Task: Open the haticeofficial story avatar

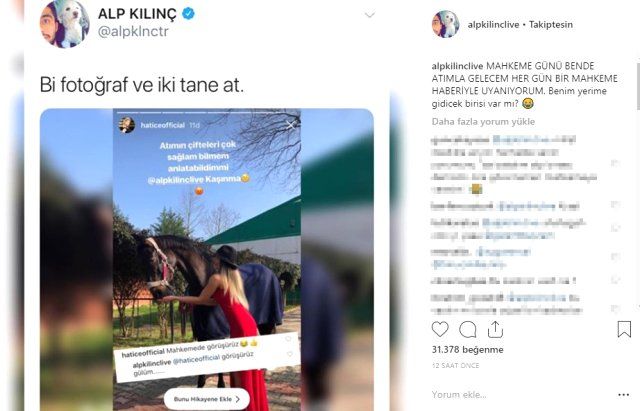Action: coord(127,125)
